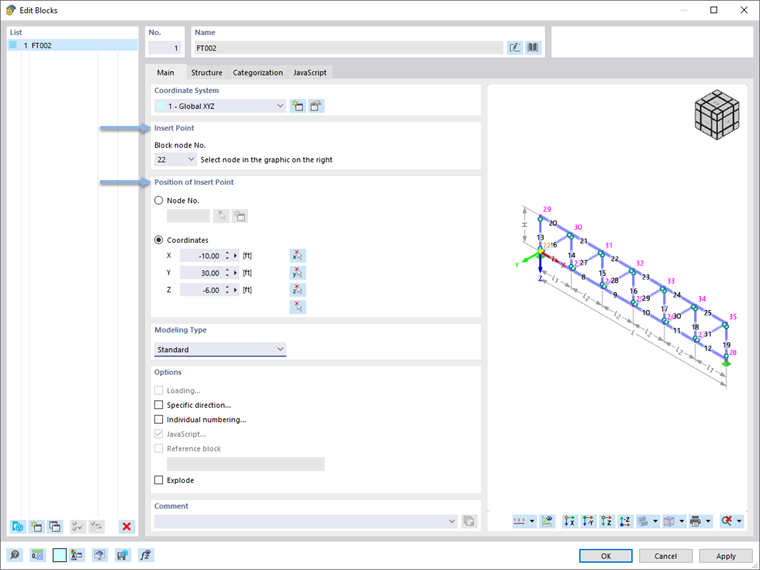Edit the selected coordinate system icon
The image size is (760, 570).
click(316, 106)
